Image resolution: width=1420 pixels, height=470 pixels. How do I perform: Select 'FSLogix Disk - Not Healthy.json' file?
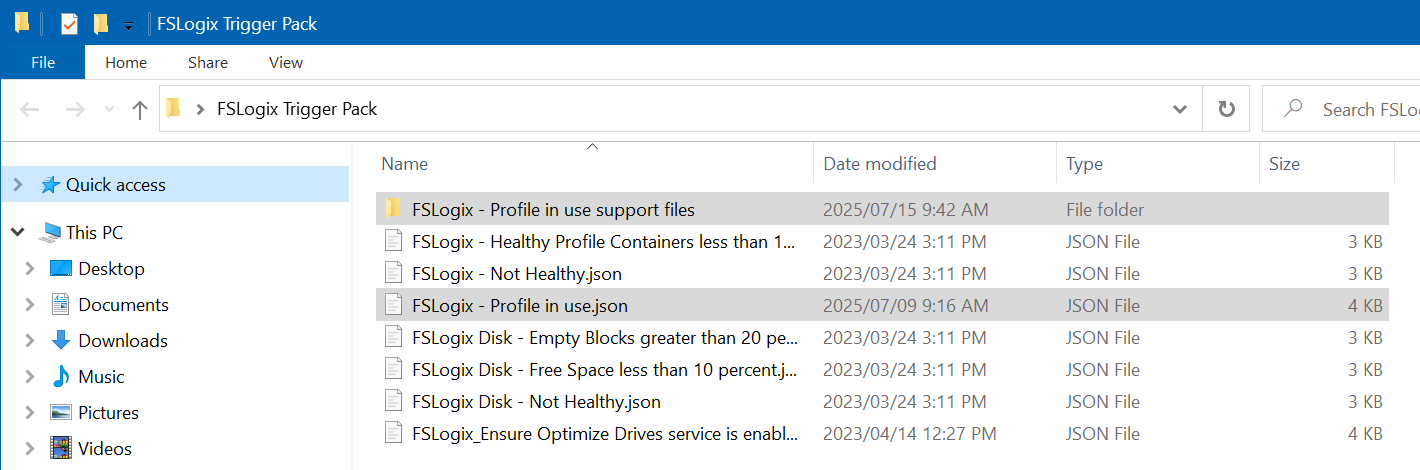click(x=882, y=402)
